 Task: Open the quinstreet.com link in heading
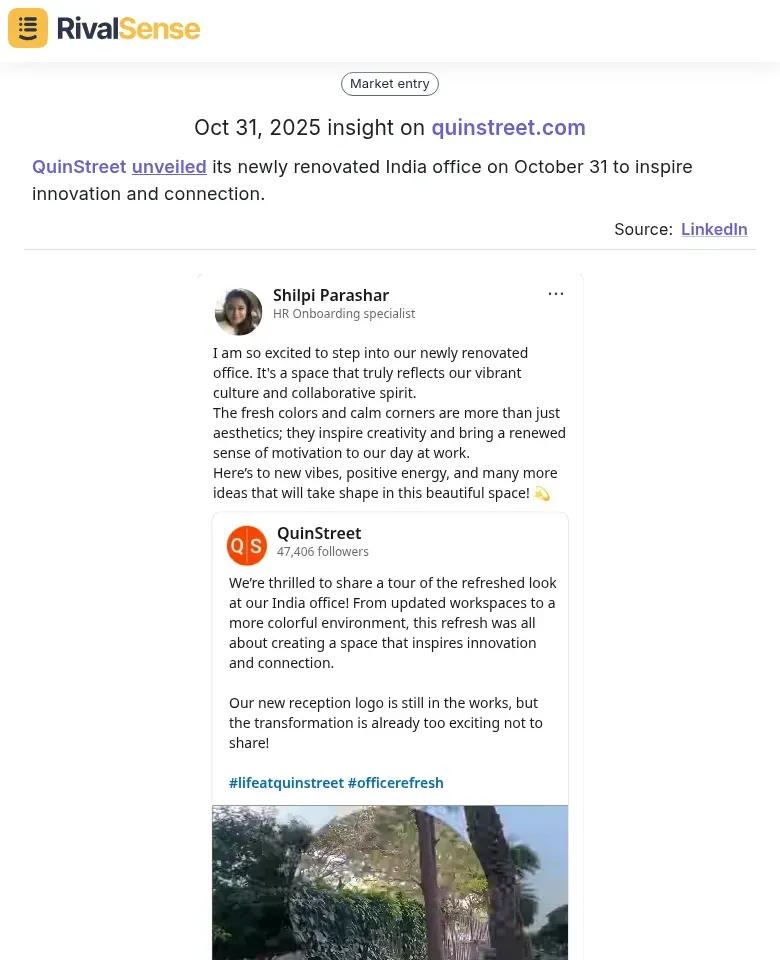point(508,128)
